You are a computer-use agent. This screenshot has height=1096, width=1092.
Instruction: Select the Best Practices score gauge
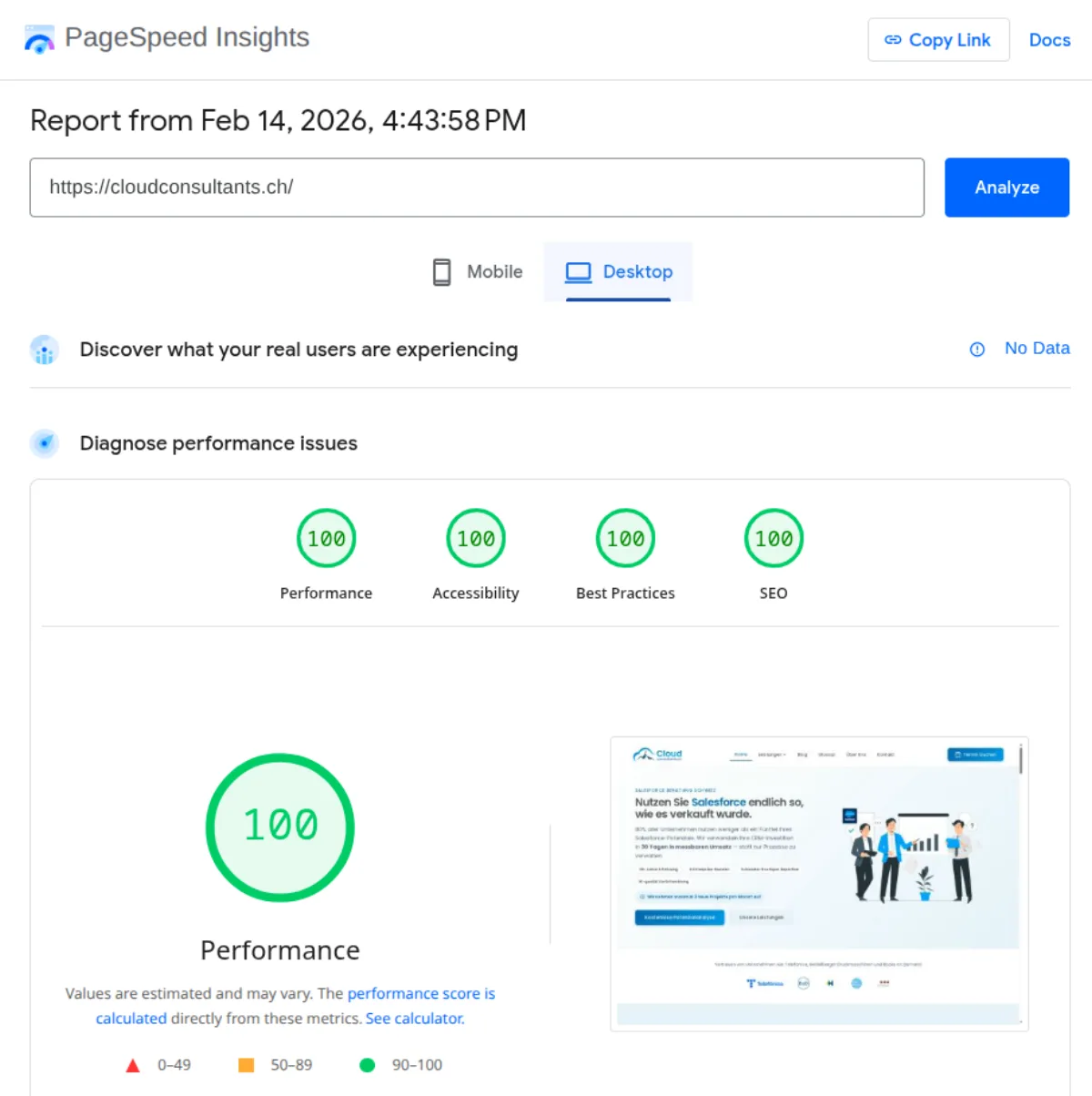(624, 538)
